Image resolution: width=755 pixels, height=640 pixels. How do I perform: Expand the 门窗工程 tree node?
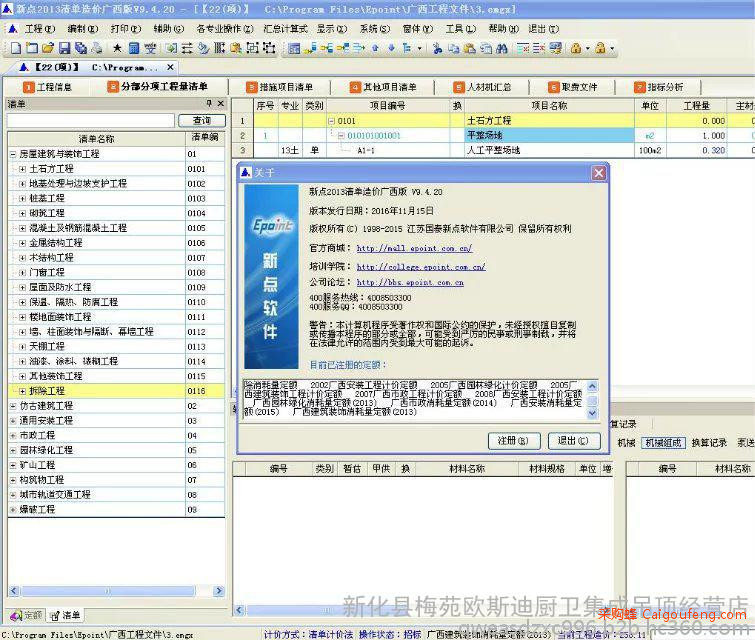[x=22, y=273]
